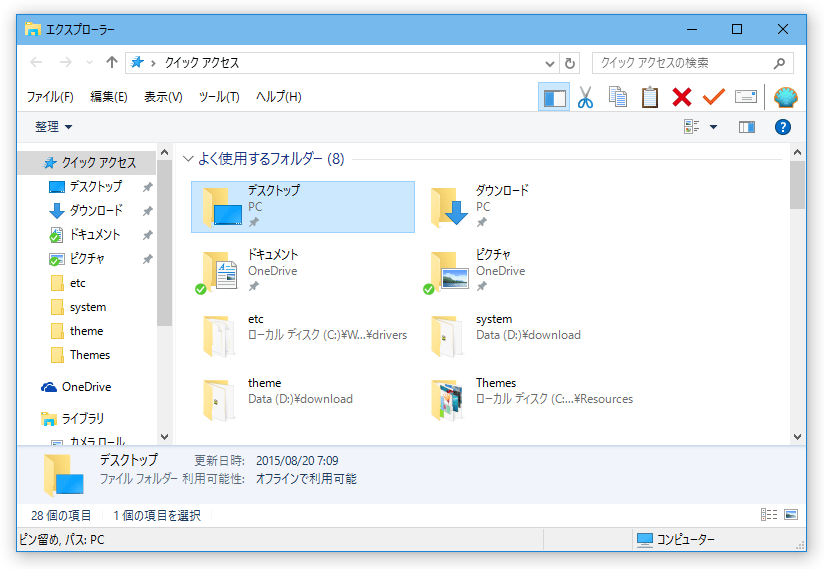
Task: Click the デスクトップ large icon in details pane
Action: click(64, 475)
